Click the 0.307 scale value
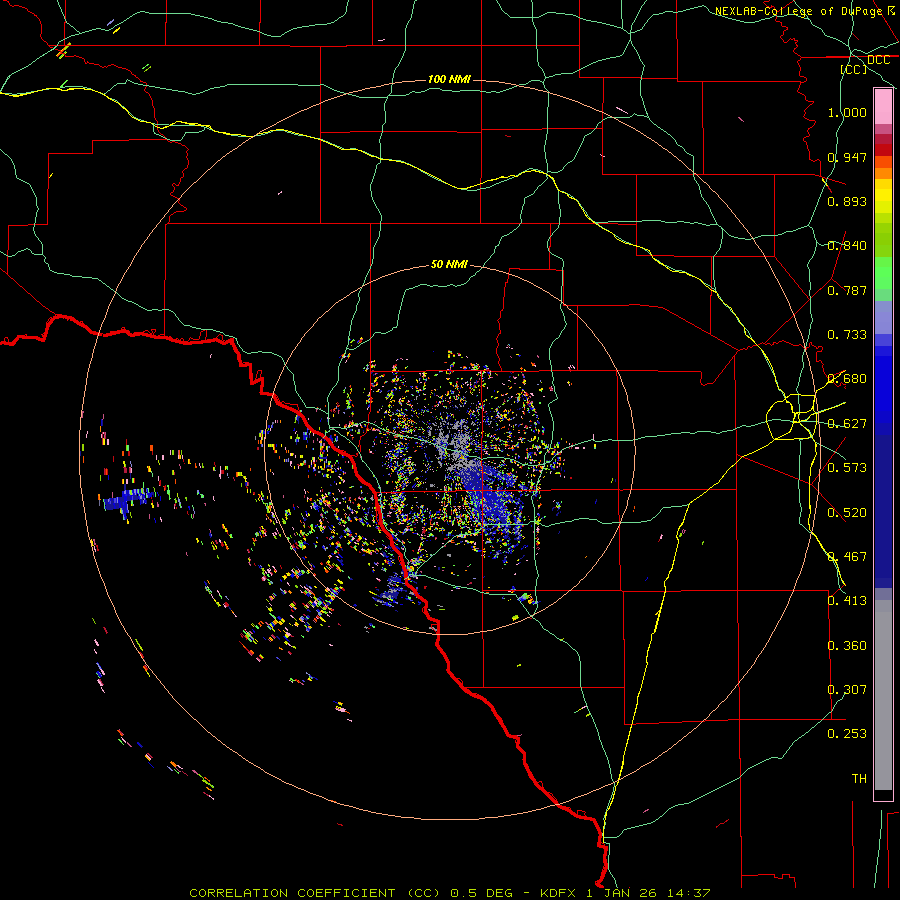The width and height of the screenshot is (900, 900). (847, 690)
